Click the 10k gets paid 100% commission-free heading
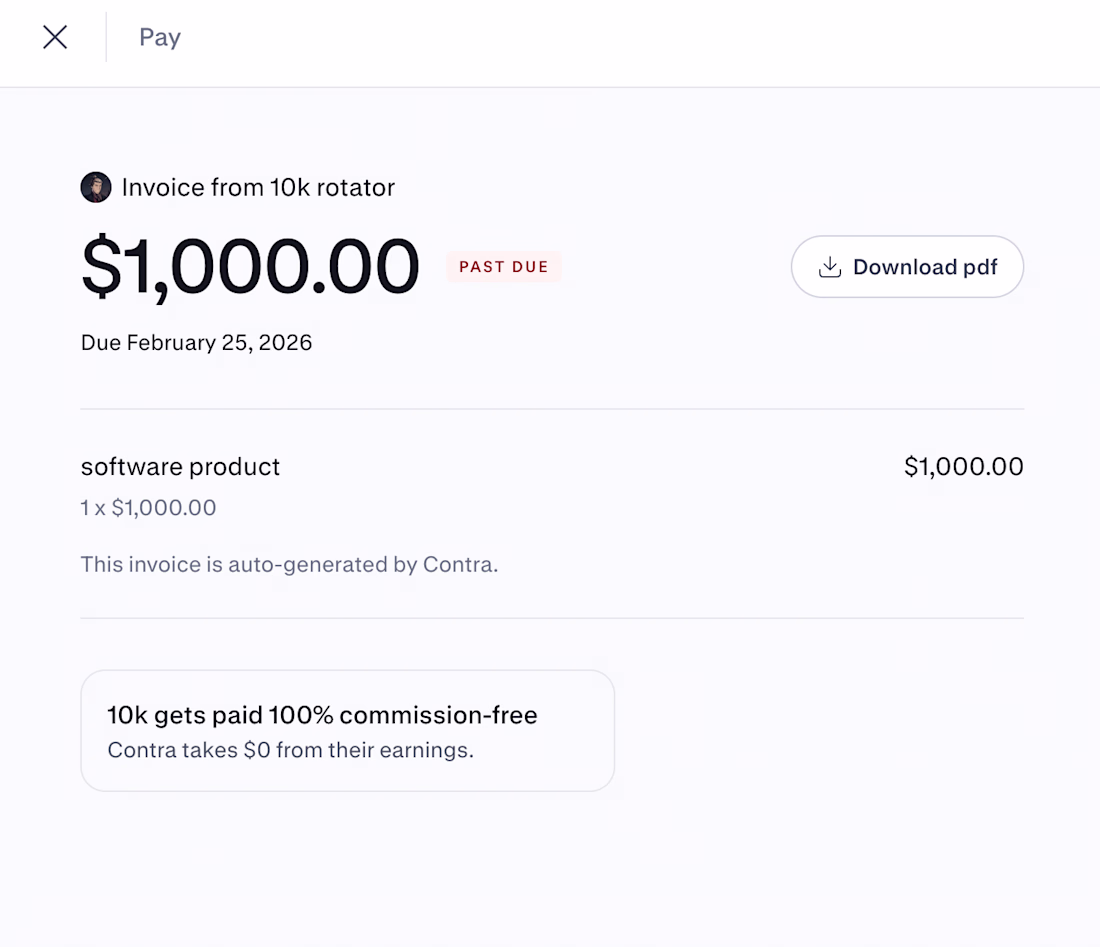 coord(322,715)
